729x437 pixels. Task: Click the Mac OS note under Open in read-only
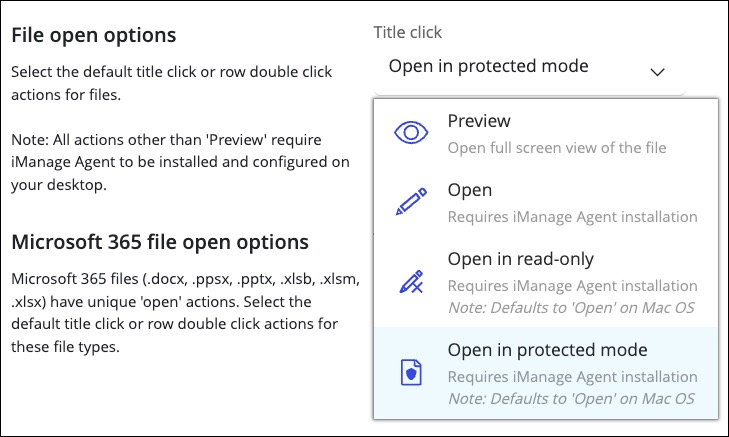click(570, 307)
